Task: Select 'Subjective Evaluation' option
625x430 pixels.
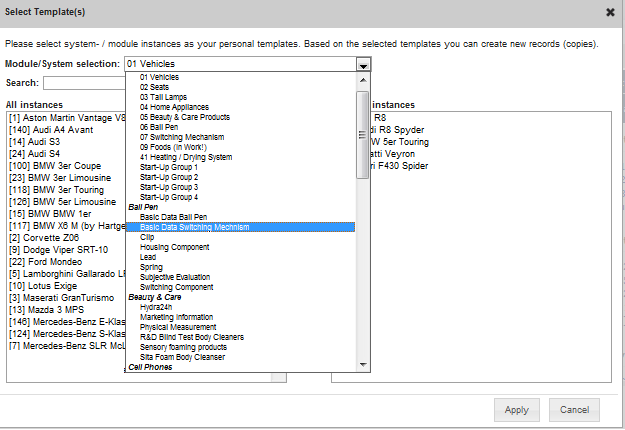Action: 175,277
